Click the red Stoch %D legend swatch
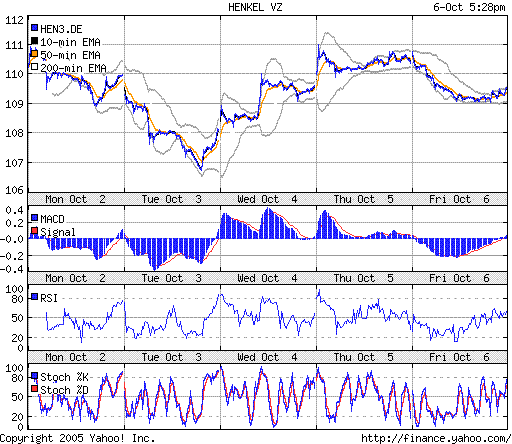The width and height of the screenshot is (512, 444). (34, 389)
